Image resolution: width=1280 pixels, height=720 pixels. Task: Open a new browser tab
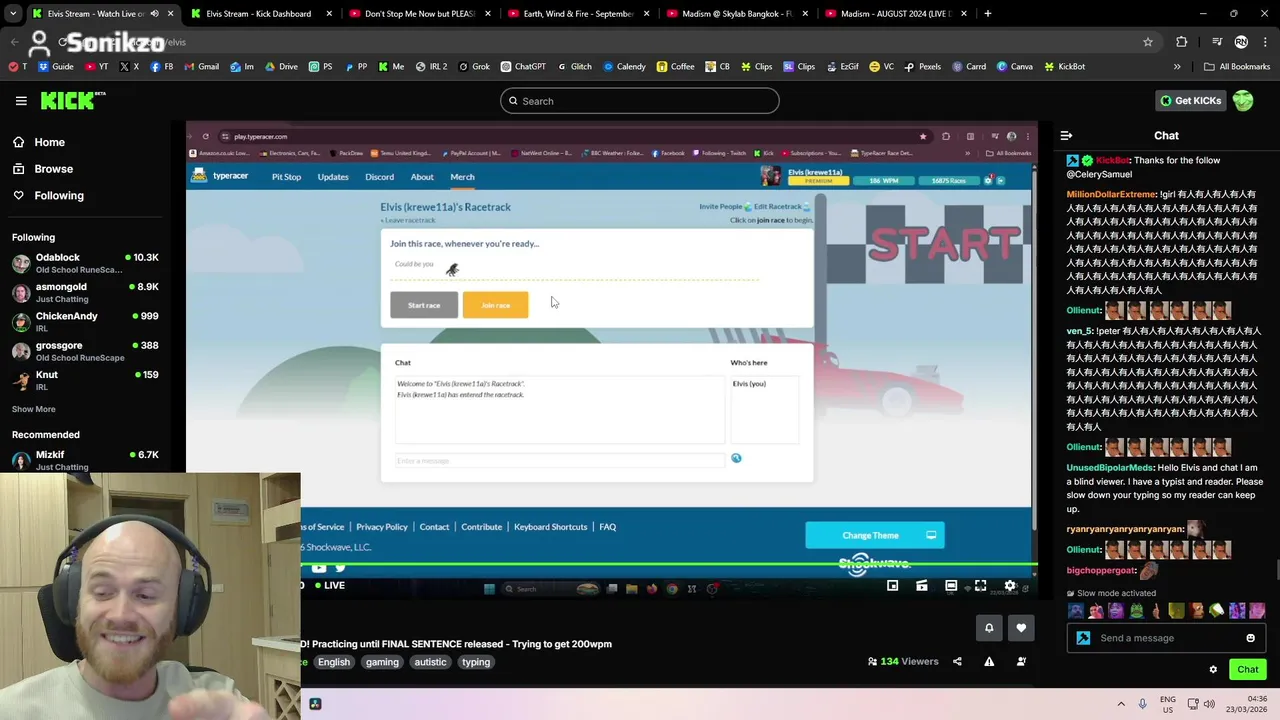987,14
